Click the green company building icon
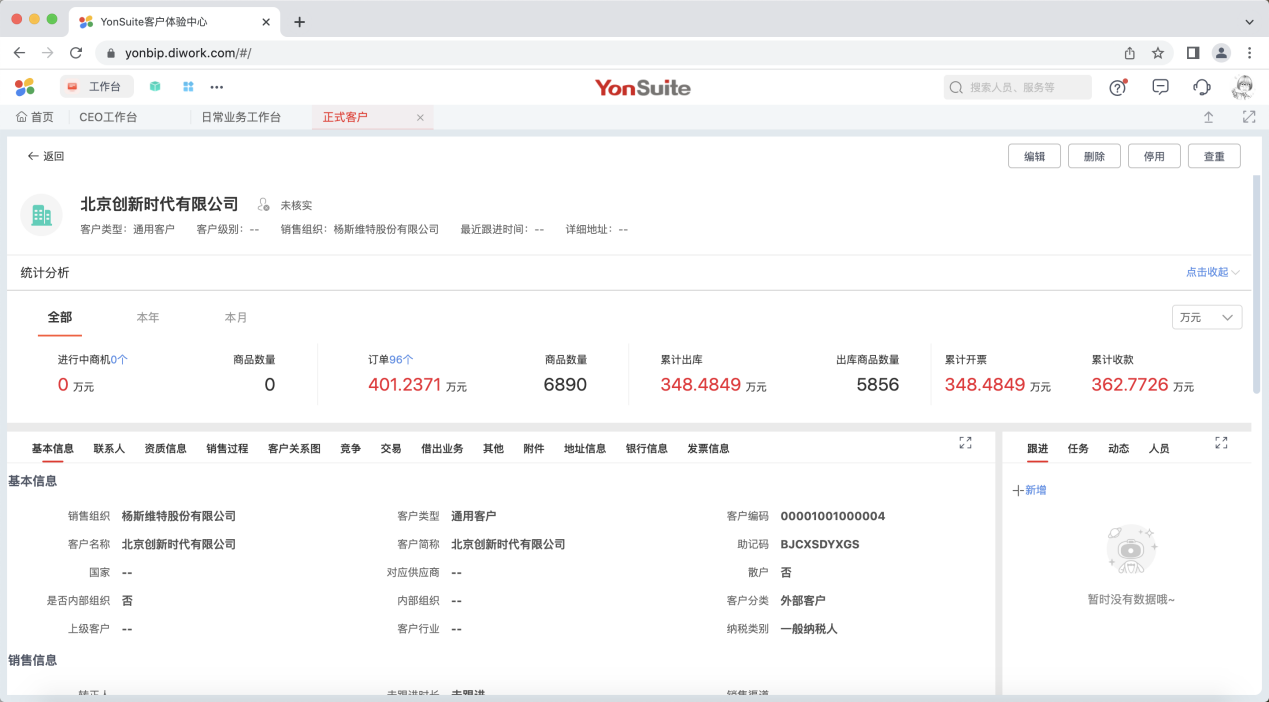The width and height of the screenshot is (1269, 702). [41, 214]
